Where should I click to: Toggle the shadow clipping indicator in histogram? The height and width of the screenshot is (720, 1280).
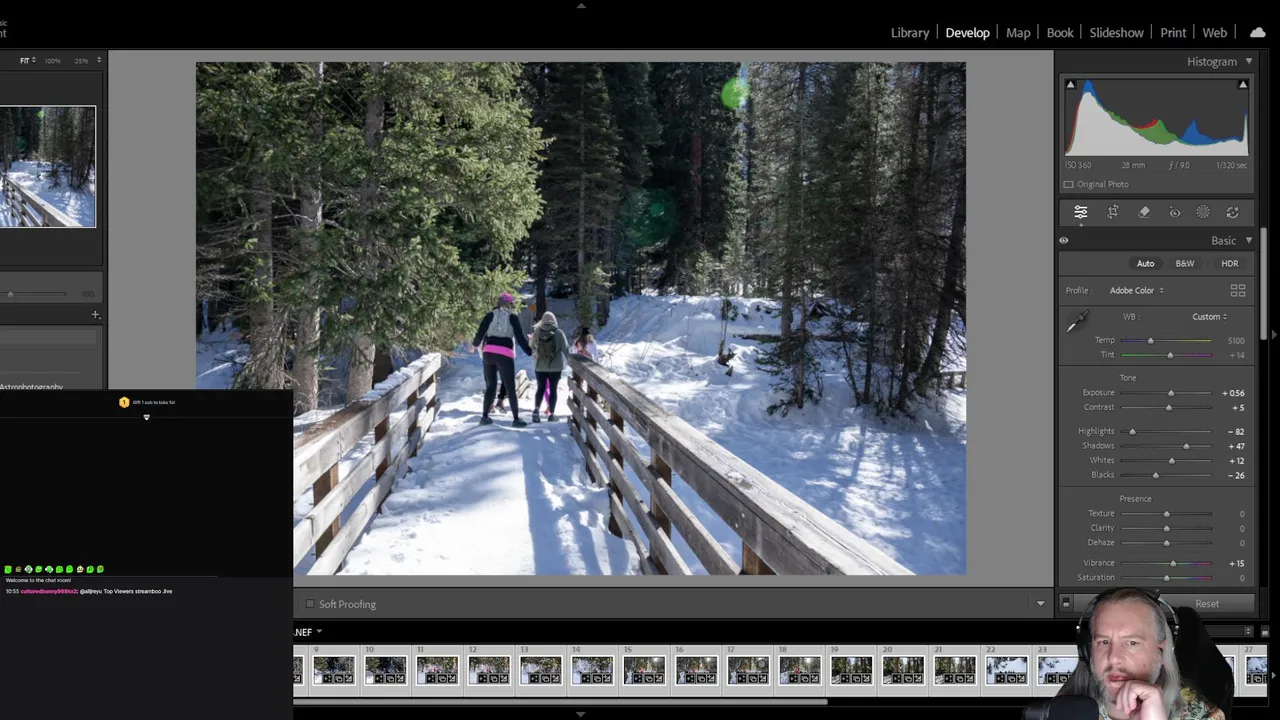click(x=1070, y=85)
